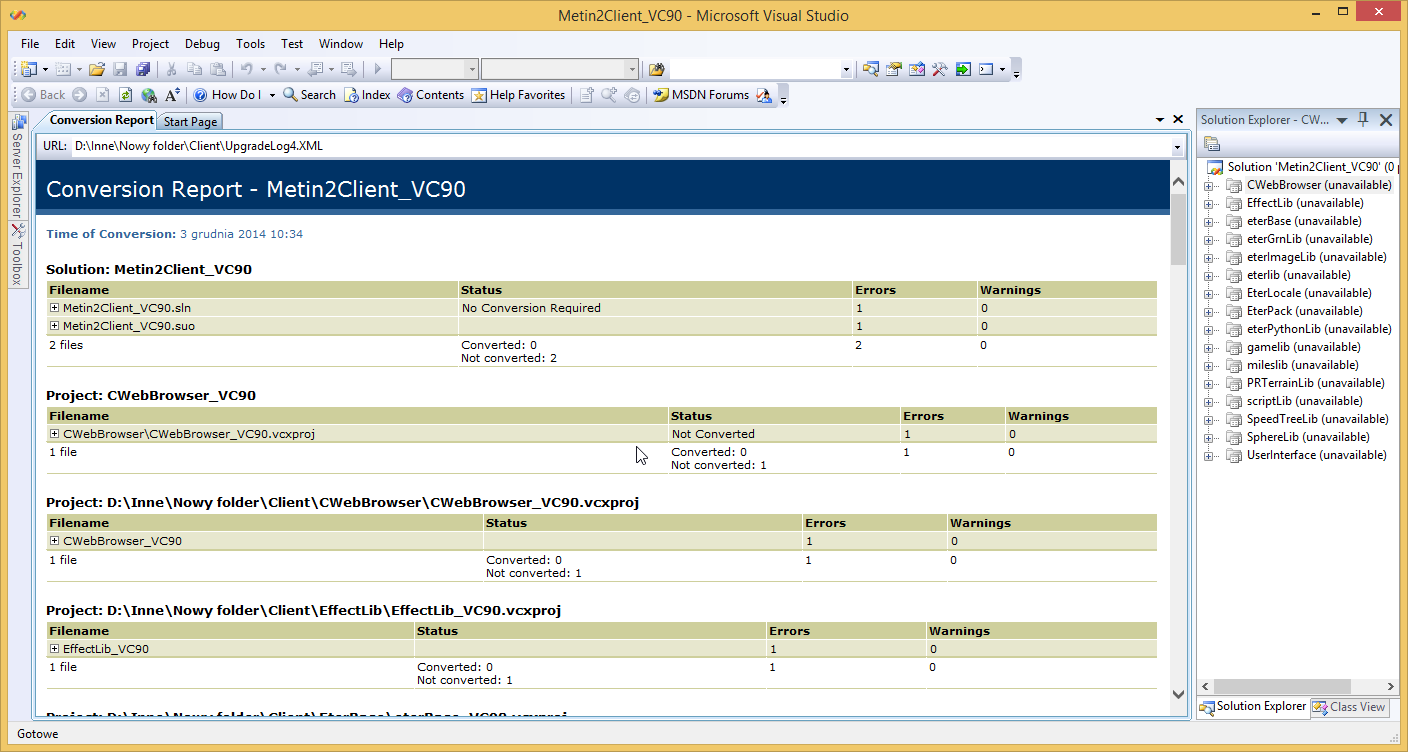Open help Contents
The height and width of the screenshot is (752, 1408).
tap(431, 95)
